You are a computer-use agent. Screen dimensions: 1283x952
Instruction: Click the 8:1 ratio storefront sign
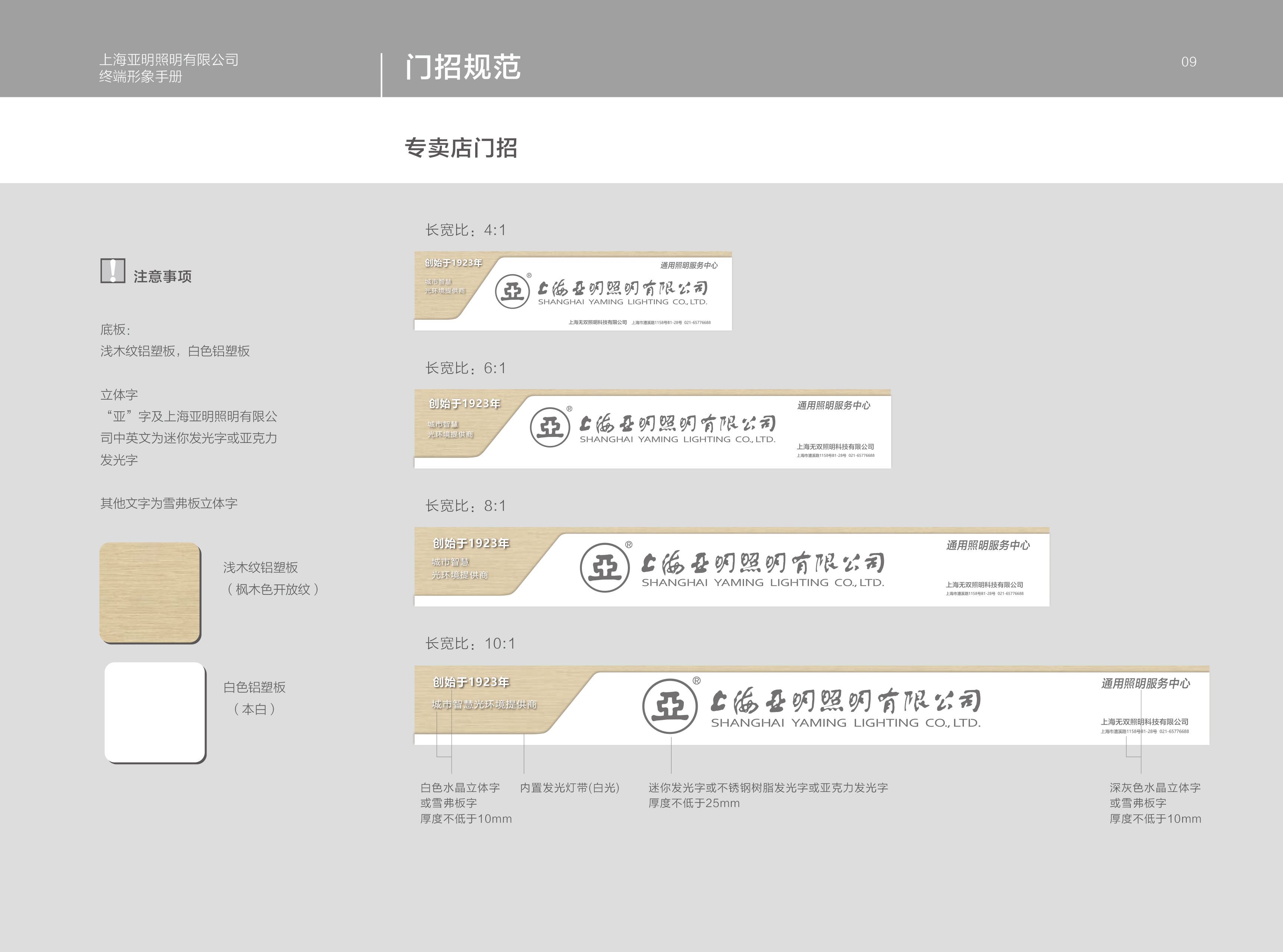pyautogui.click(x=732, y=566)
